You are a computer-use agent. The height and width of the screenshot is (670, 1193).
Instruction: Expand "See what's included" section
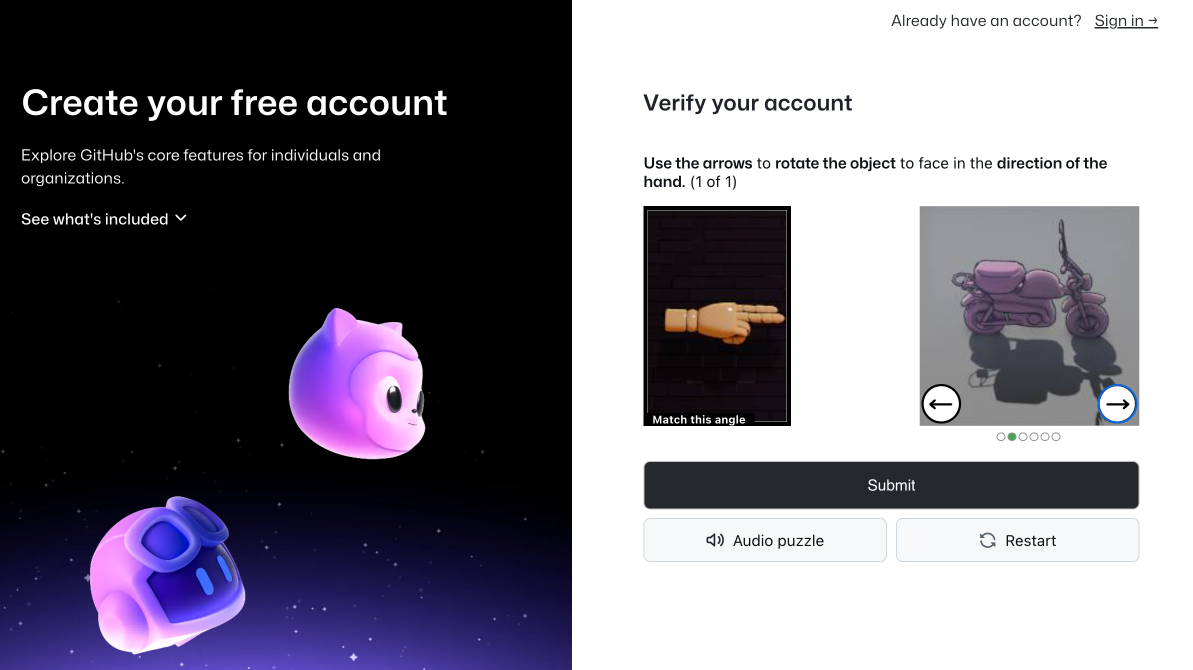[103, 219]
